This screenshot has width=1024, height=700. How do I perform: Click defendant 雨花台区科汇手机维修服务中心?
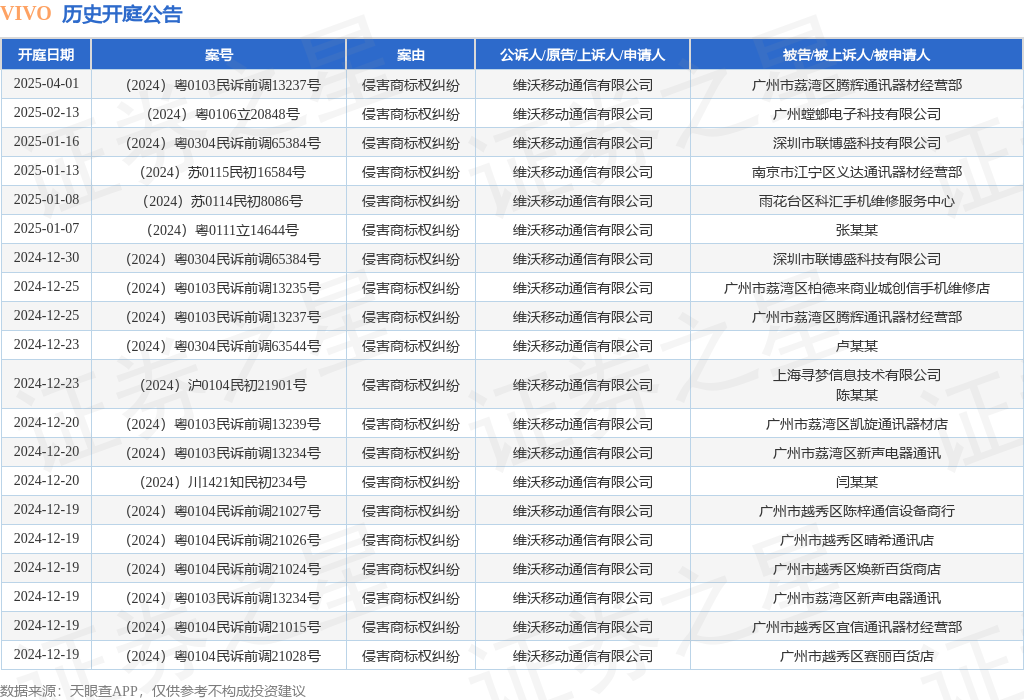[x=856, y=201]
